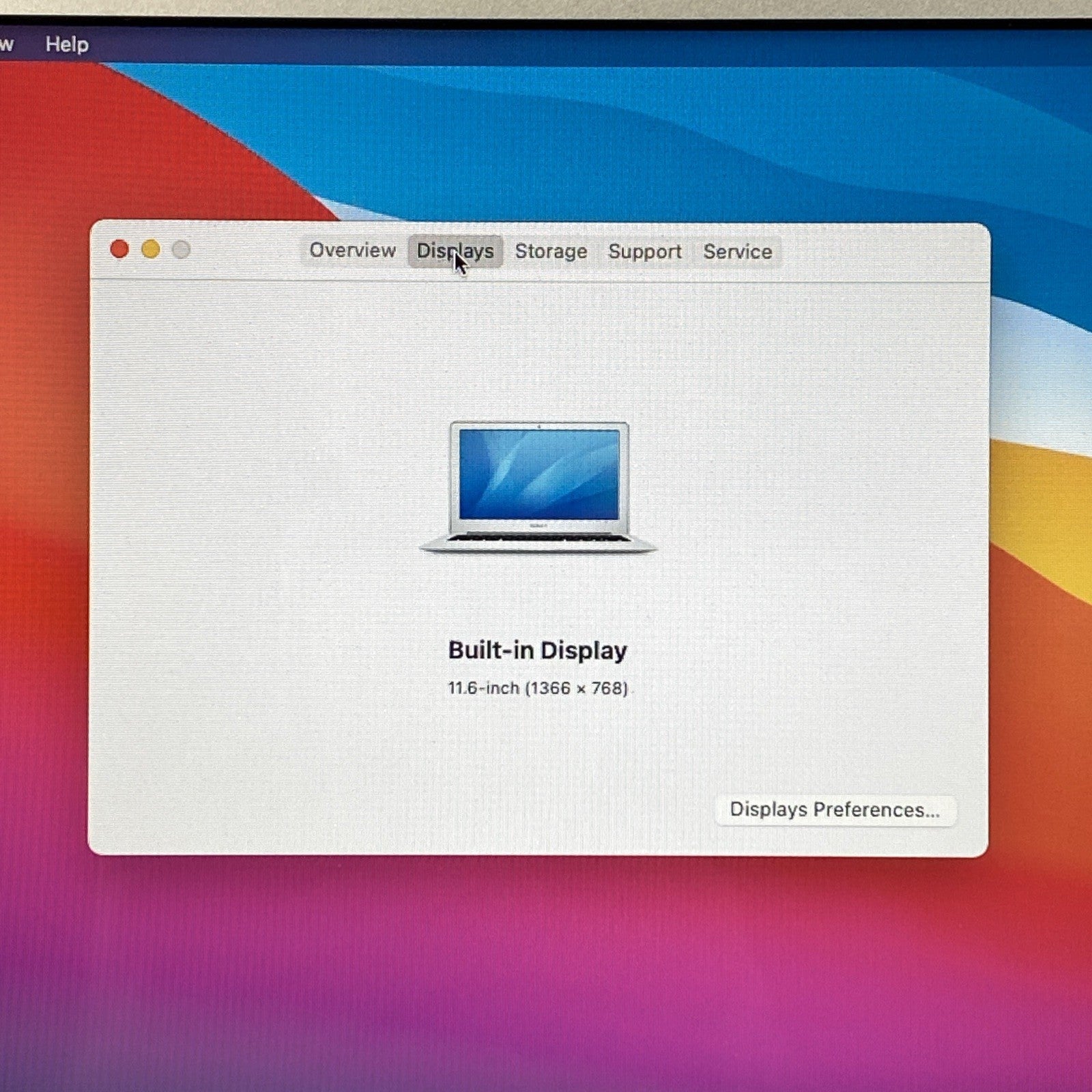Show the Service tab
Viewport: 1092px width, 1092px height.
click(x=738, y=252)
